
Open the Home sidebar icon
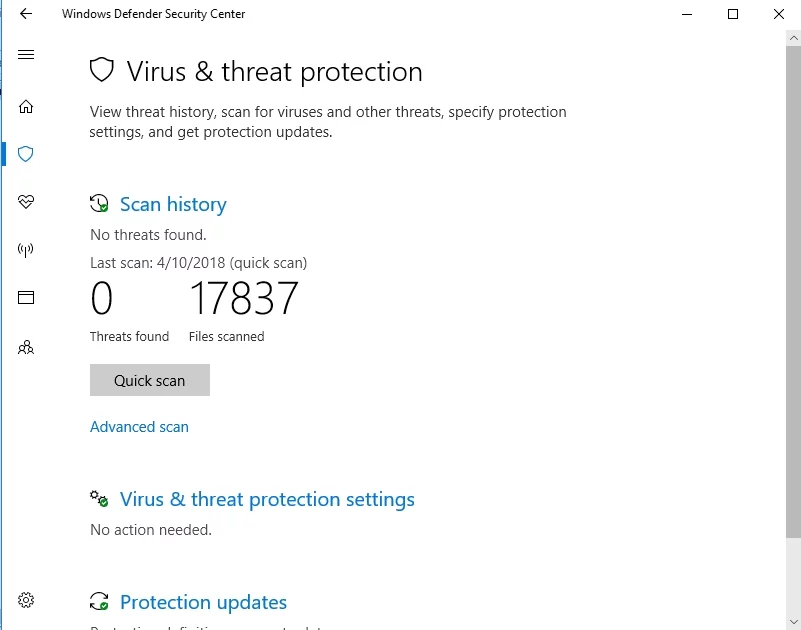point(26,107)
